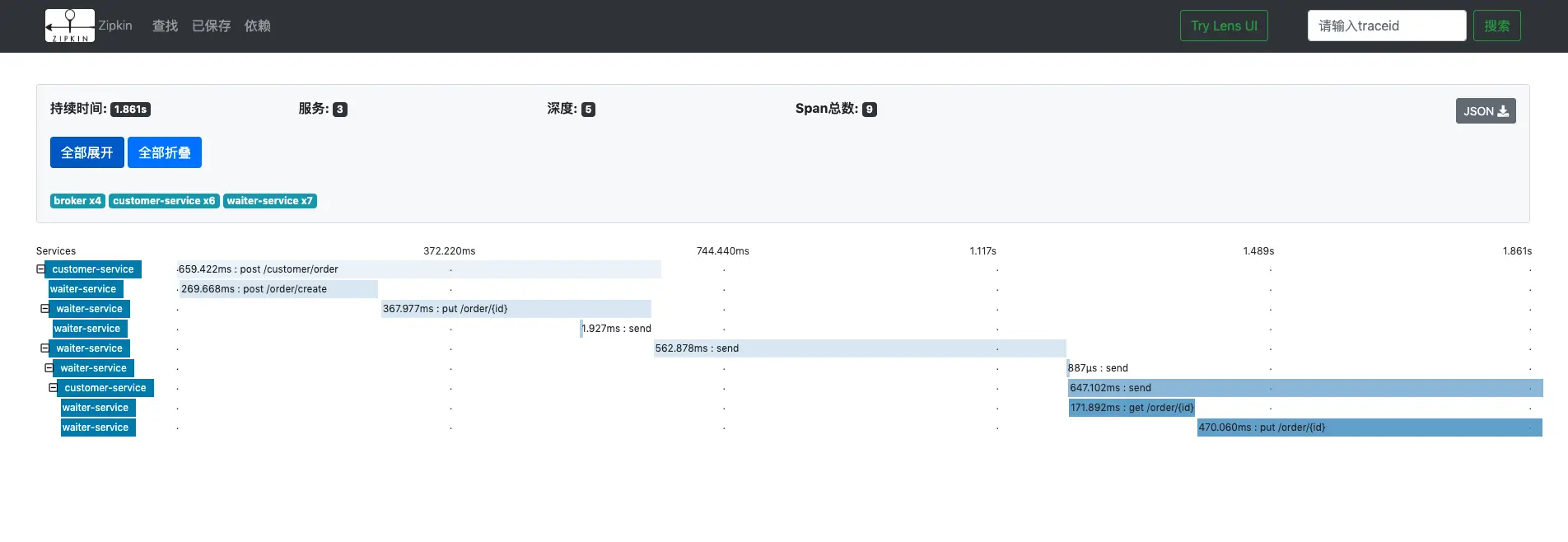This screenshot has width=1568, height=542.
Task: Click the Zipkin logo icon
Action: [x=70, y=26]
